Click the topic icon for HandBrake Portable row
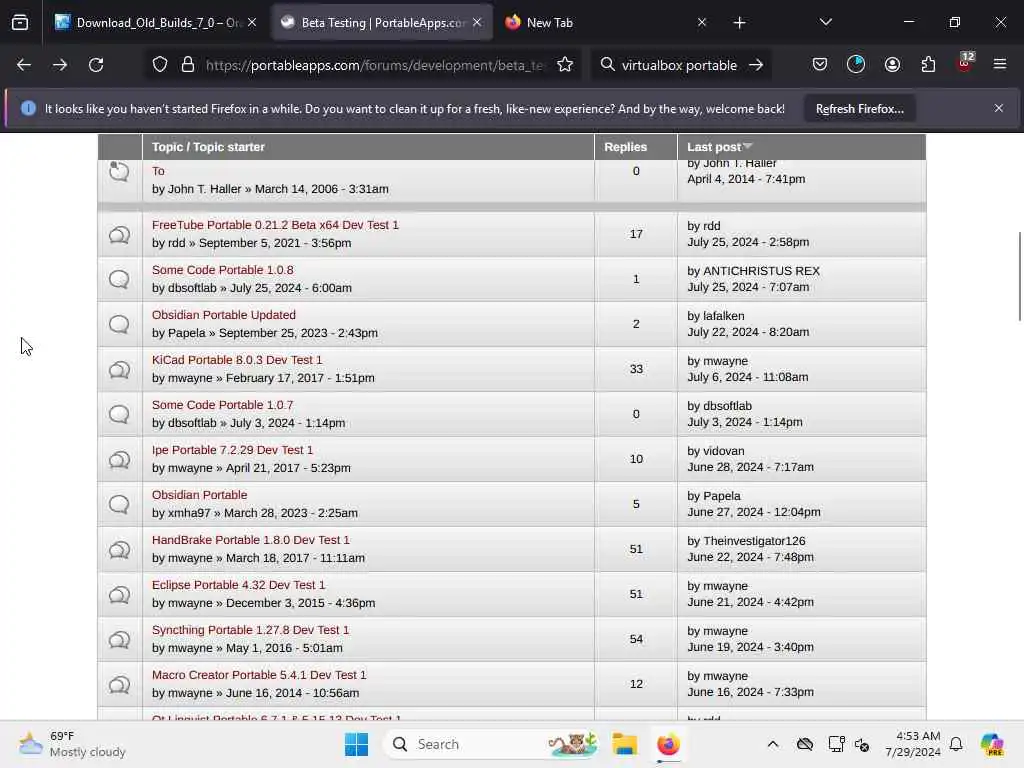Image resolution: width=1024 pixels, height=768 pixels. pos(120,550)
